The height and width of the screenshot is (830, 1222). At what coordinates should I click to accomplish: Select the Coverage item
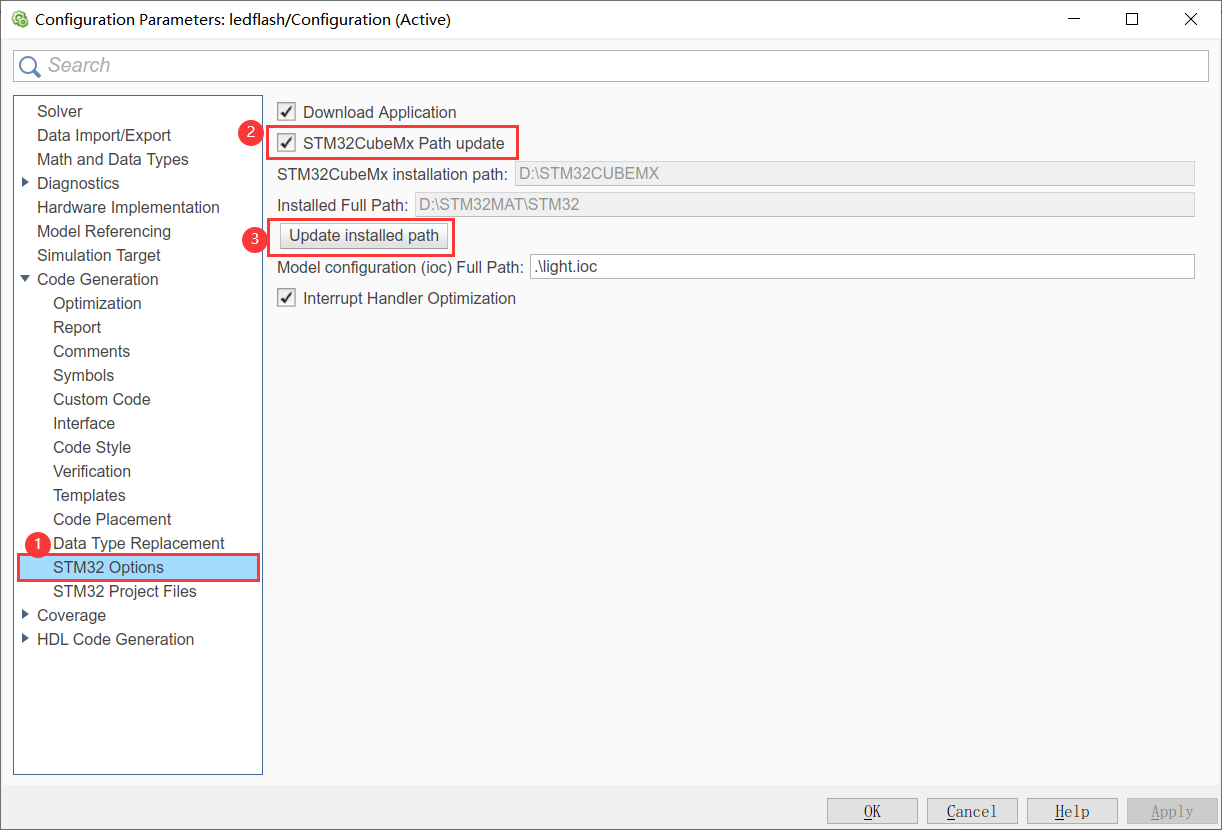71,615
